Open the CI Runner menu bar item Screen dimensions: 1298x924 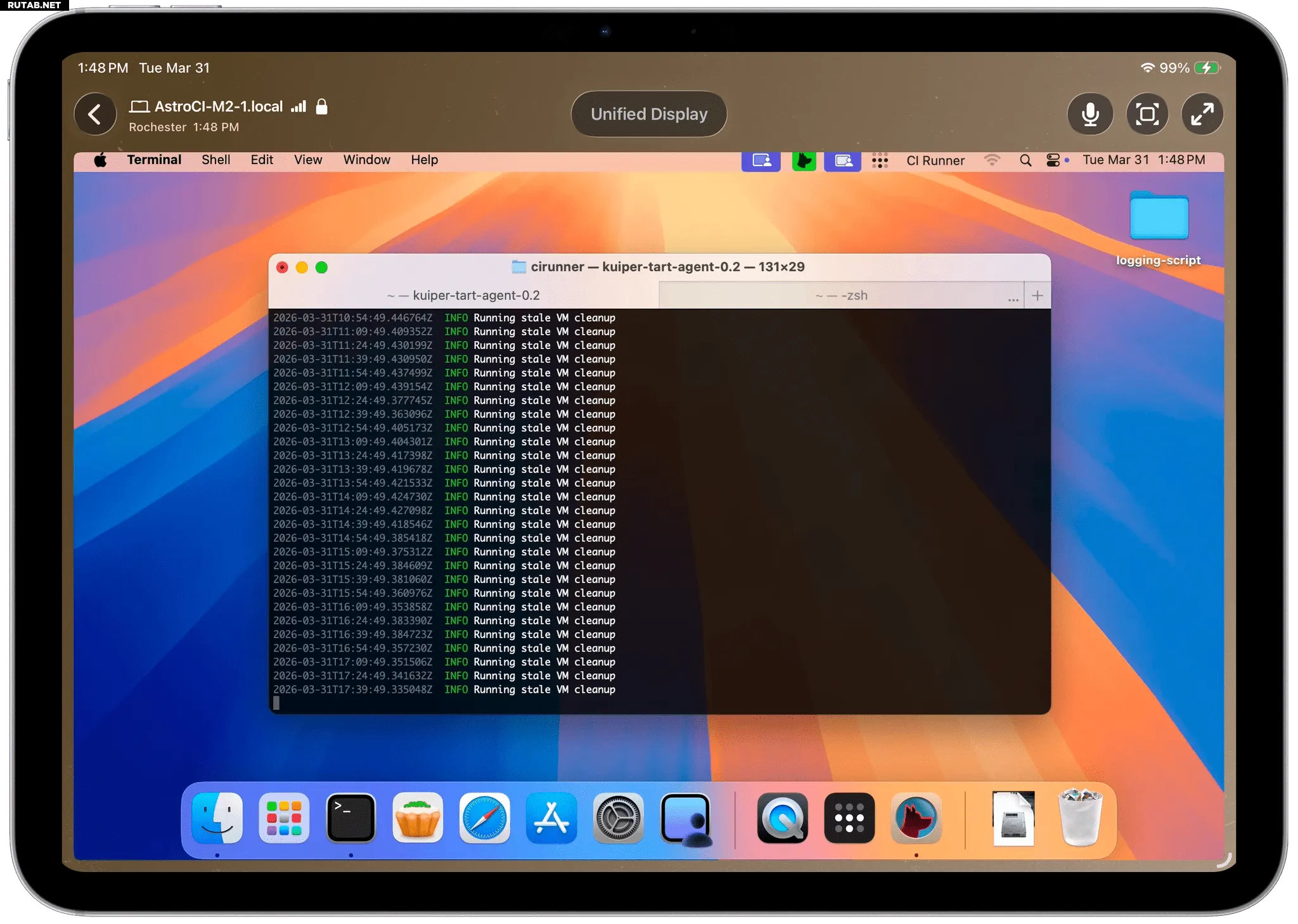[935, 160]
